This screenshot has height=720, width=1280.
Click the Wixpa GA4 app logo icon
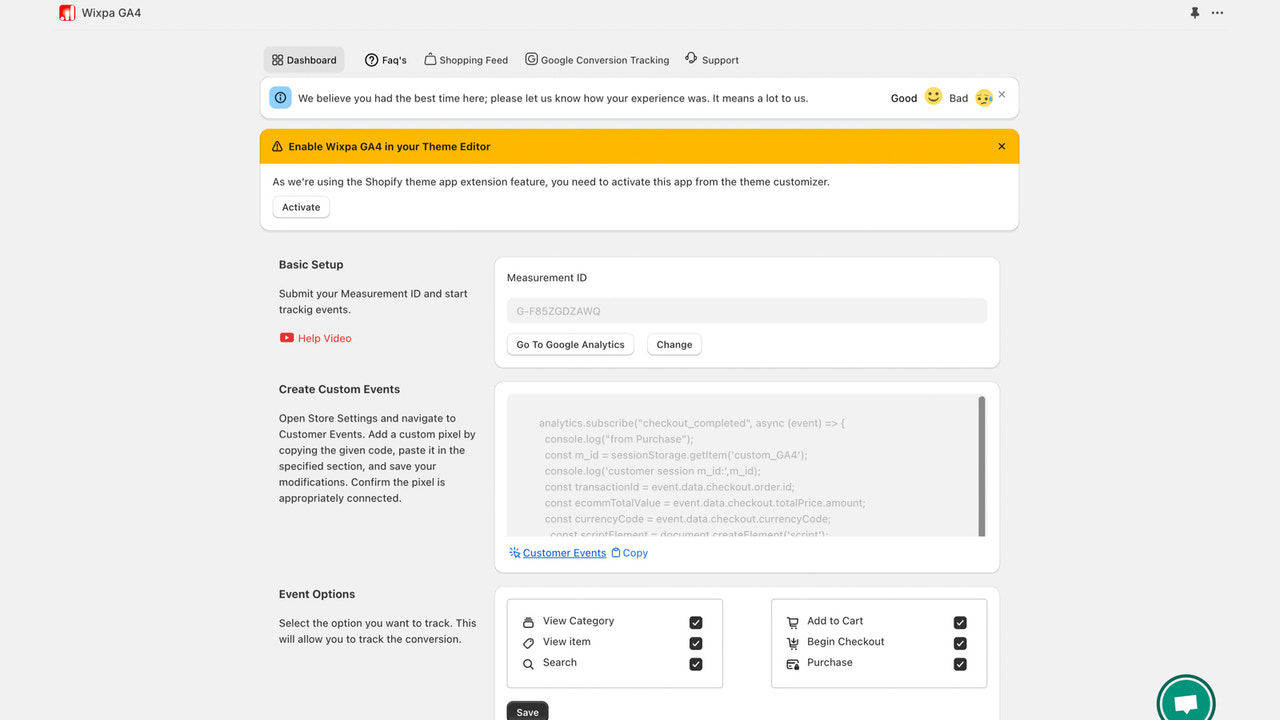66,13
